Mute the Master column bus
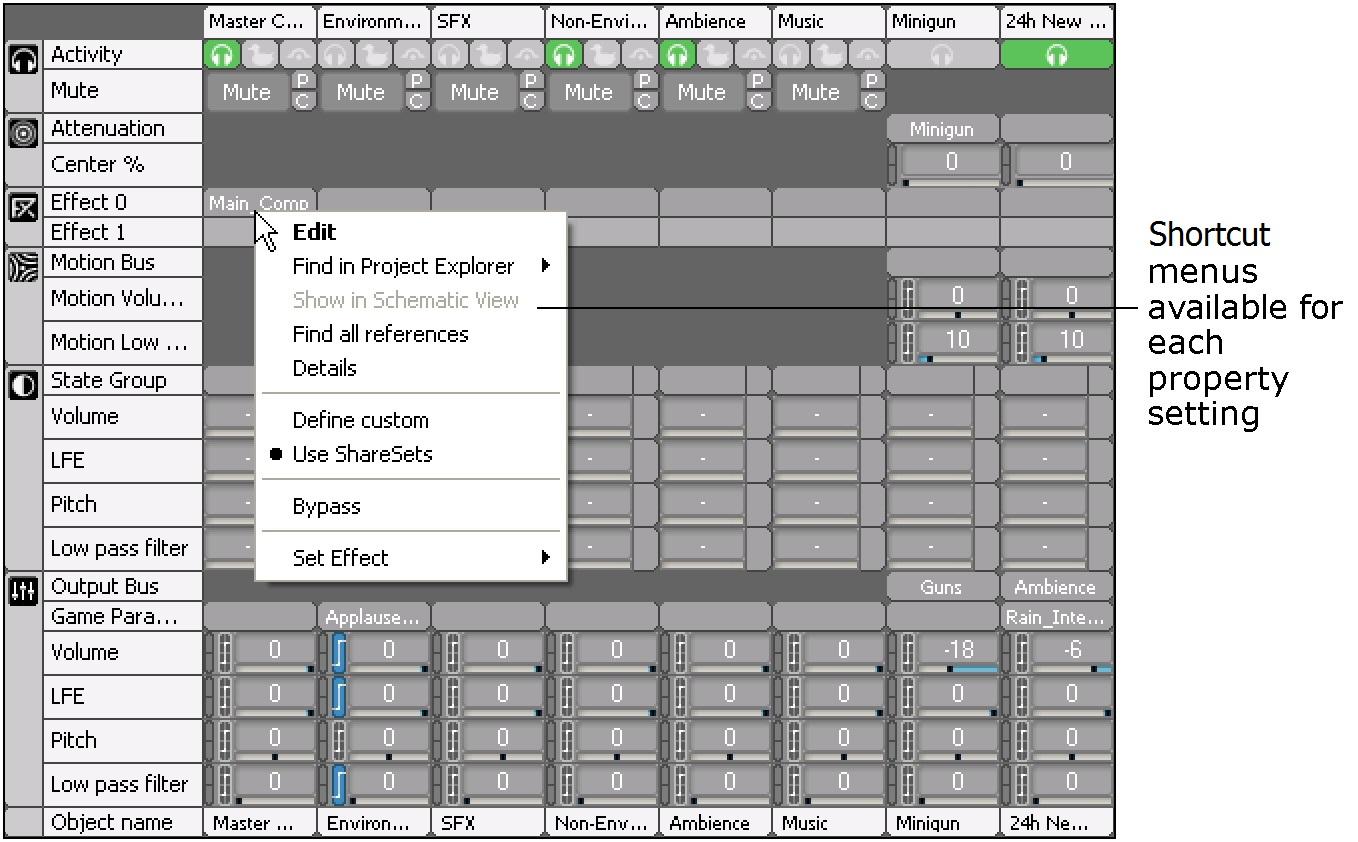Viewport: 1358px width, 842px height. pyautogui.click(x=247, y=92)
